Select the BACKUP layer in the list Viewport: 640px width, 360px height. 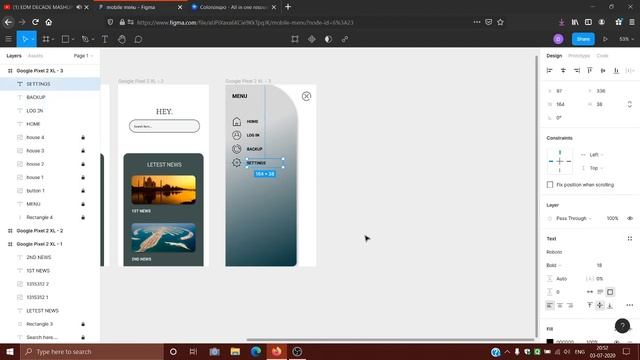coord(36,97)
